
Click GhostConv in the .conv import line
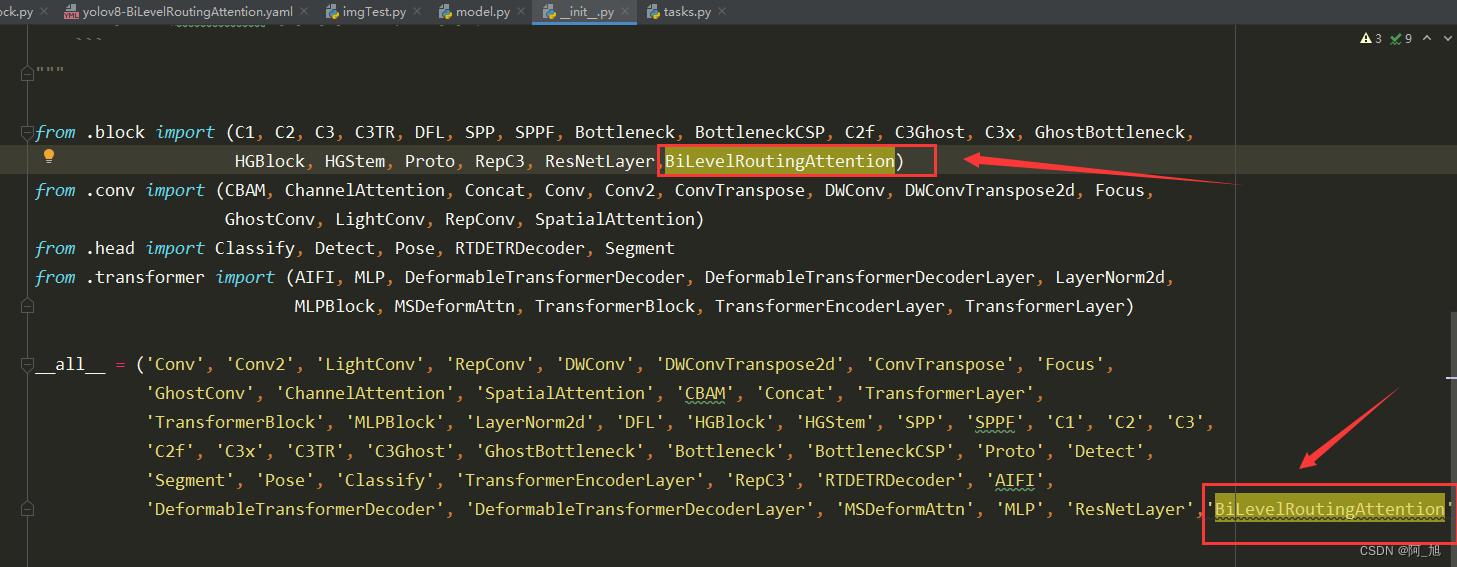click(270, 219)
